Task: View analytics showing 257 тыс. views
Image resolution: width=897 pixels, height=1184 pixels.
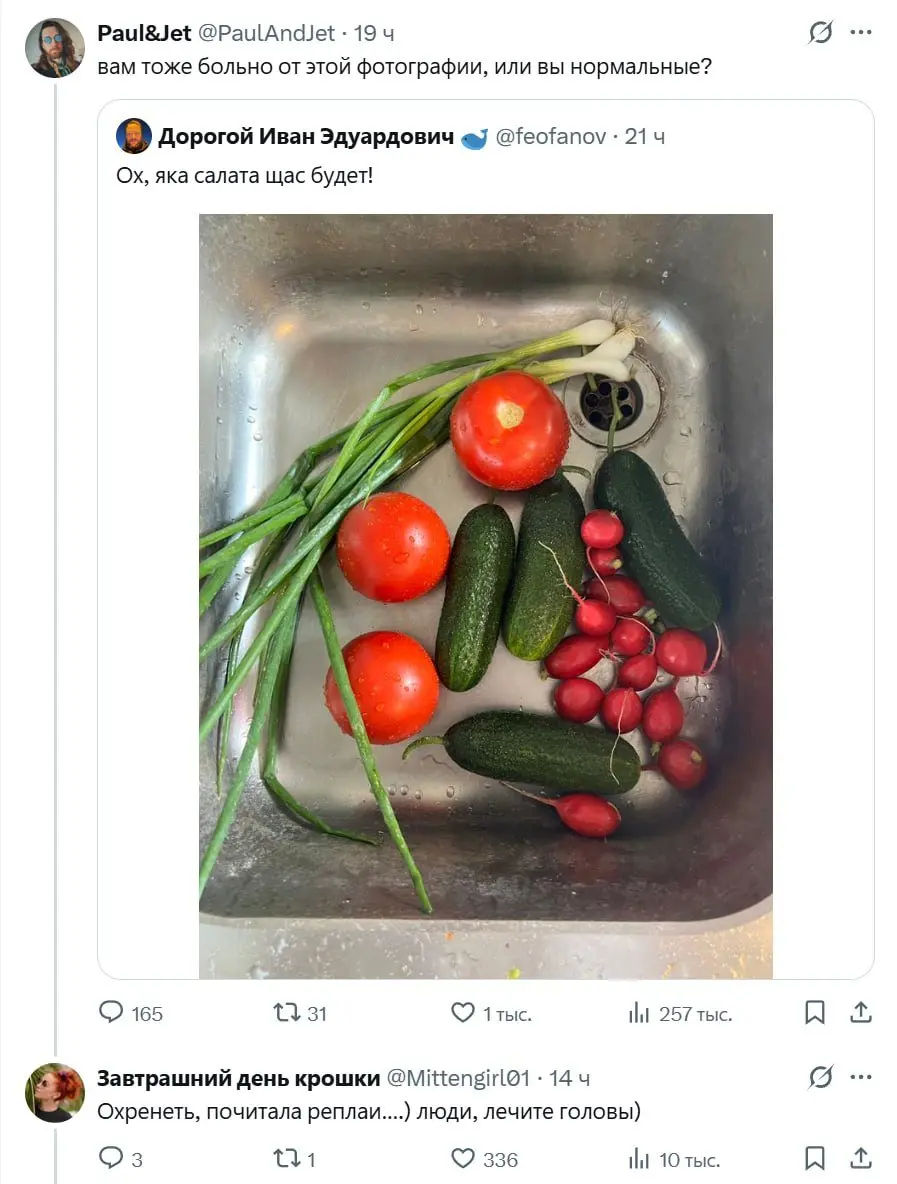Action: [x=680, y=1013]
